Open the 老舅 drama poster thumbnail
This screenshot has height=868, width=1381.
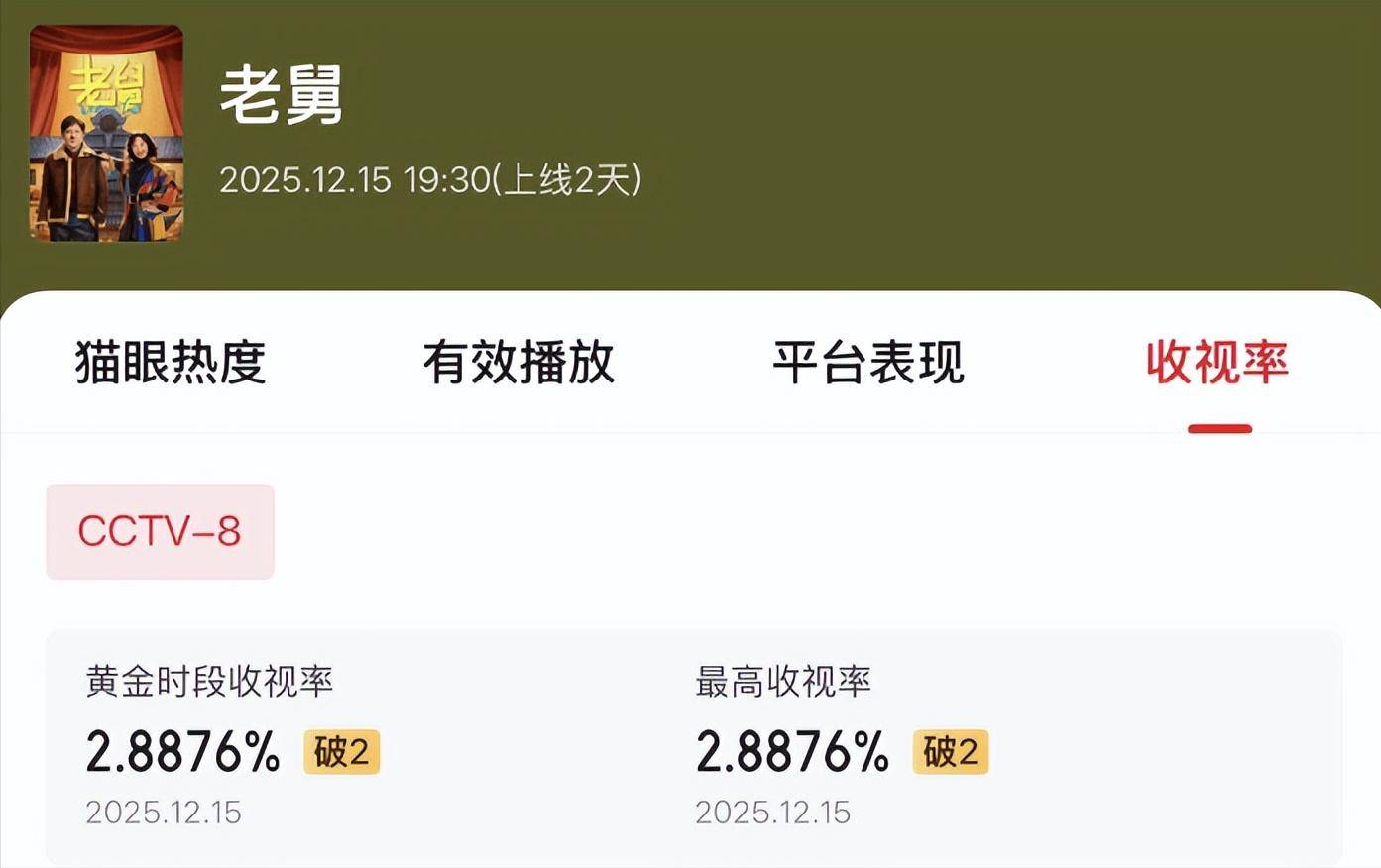click(106, 134)
